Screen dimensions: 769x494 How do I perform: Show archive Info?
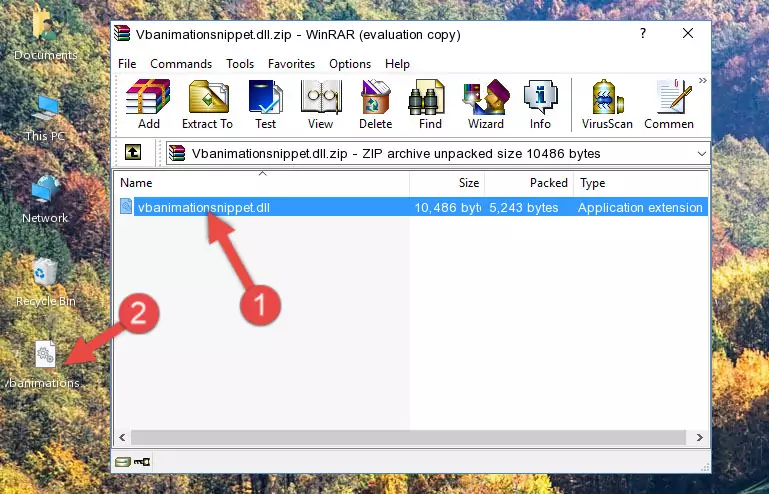coord(540,104)
